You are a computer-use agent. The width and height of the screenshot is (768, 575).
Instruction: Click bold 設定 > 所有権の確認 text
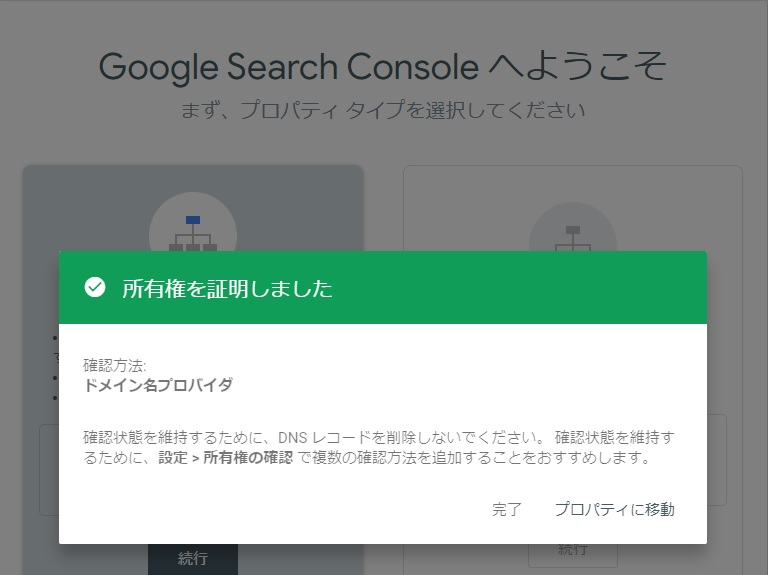coord(226,457)
